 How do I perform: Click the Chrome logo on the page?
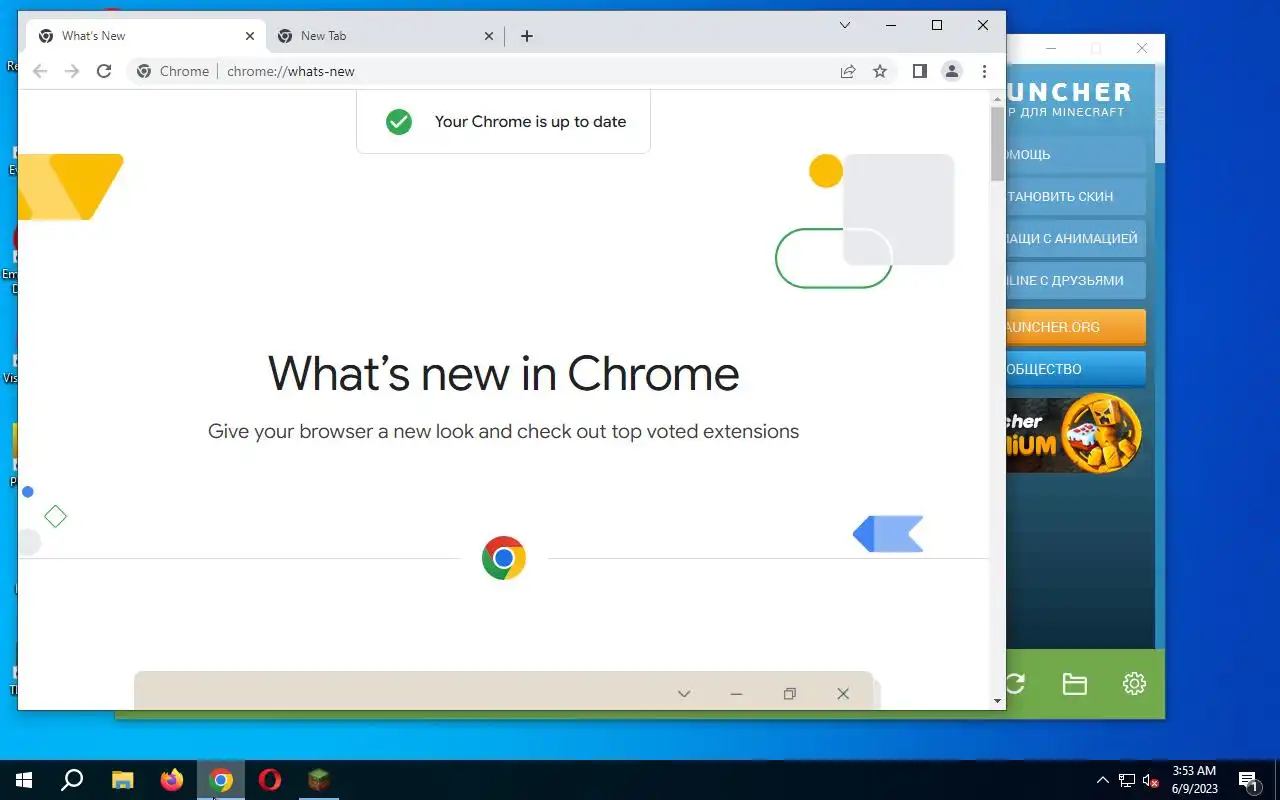[x=504, y=558]
